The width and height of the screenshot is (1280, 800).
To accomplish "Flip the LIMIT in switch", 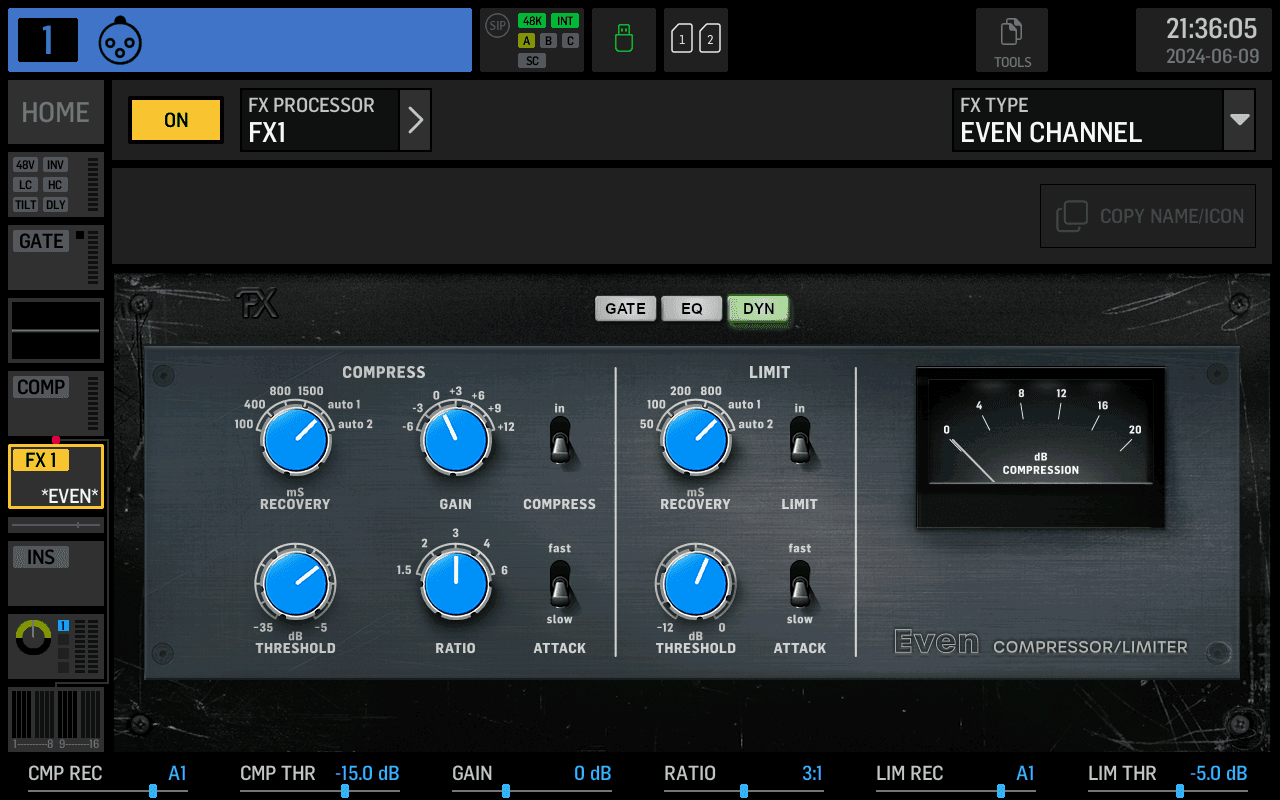I will (x=800, y=441).
